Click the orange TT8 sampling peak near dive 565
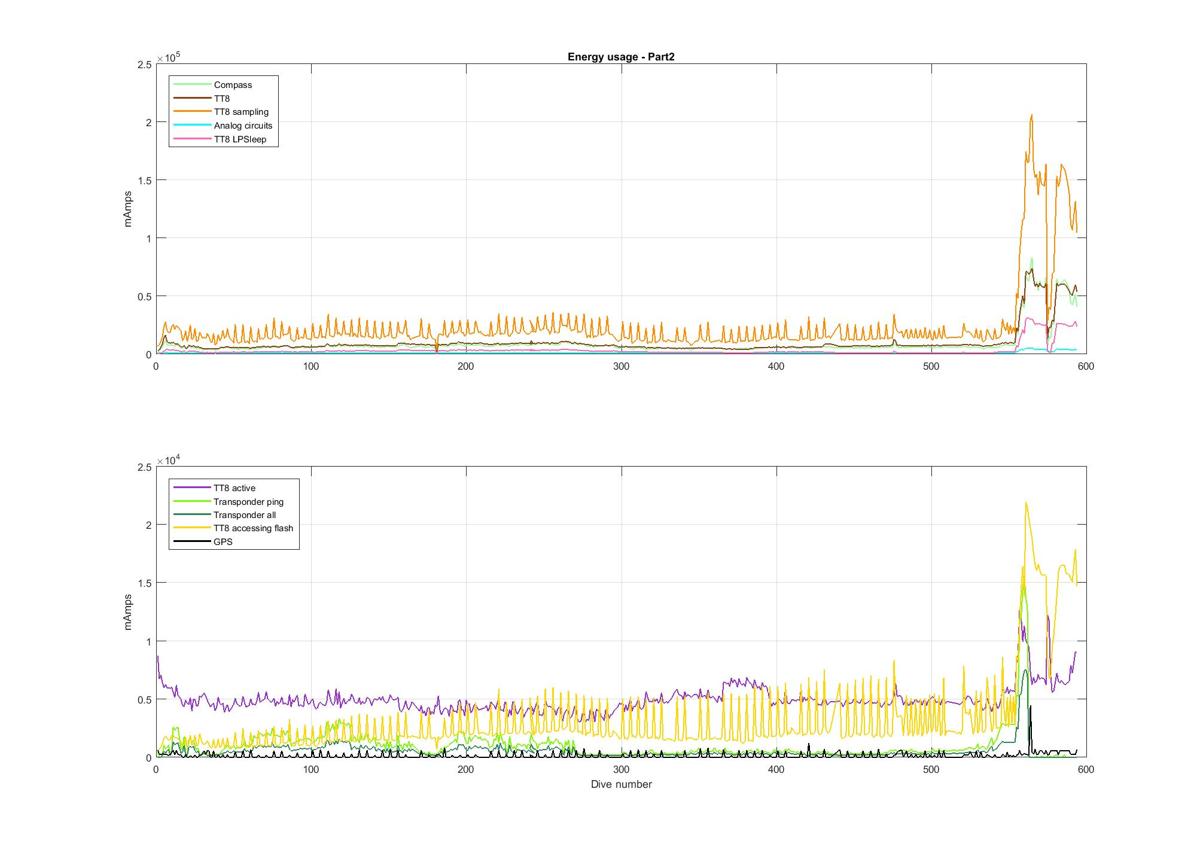Viewport: 1200px width, 851px height. [1031, 115]
